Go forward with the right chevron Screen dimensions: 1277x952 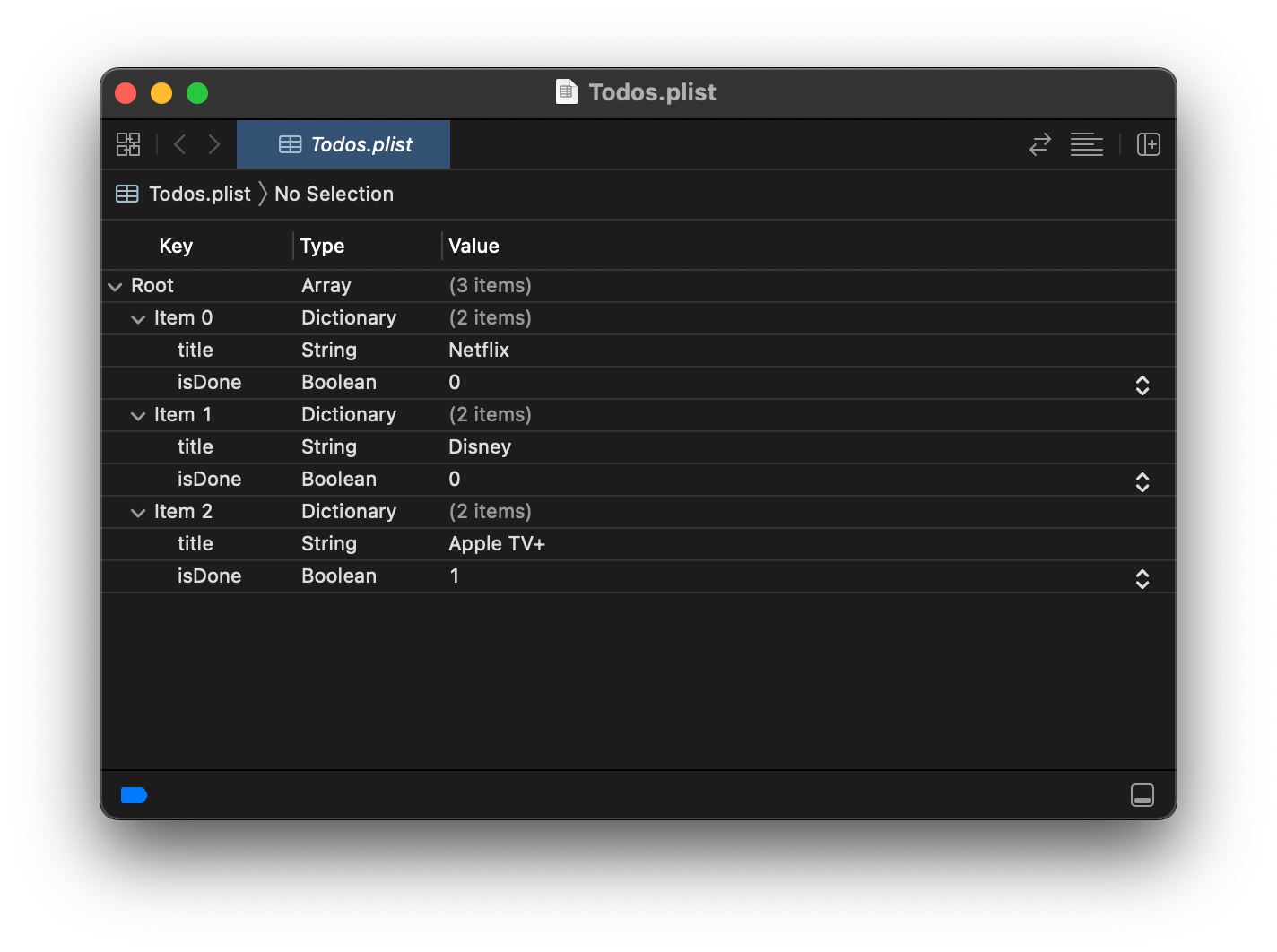pyautogui.click(x=214, y=144)
